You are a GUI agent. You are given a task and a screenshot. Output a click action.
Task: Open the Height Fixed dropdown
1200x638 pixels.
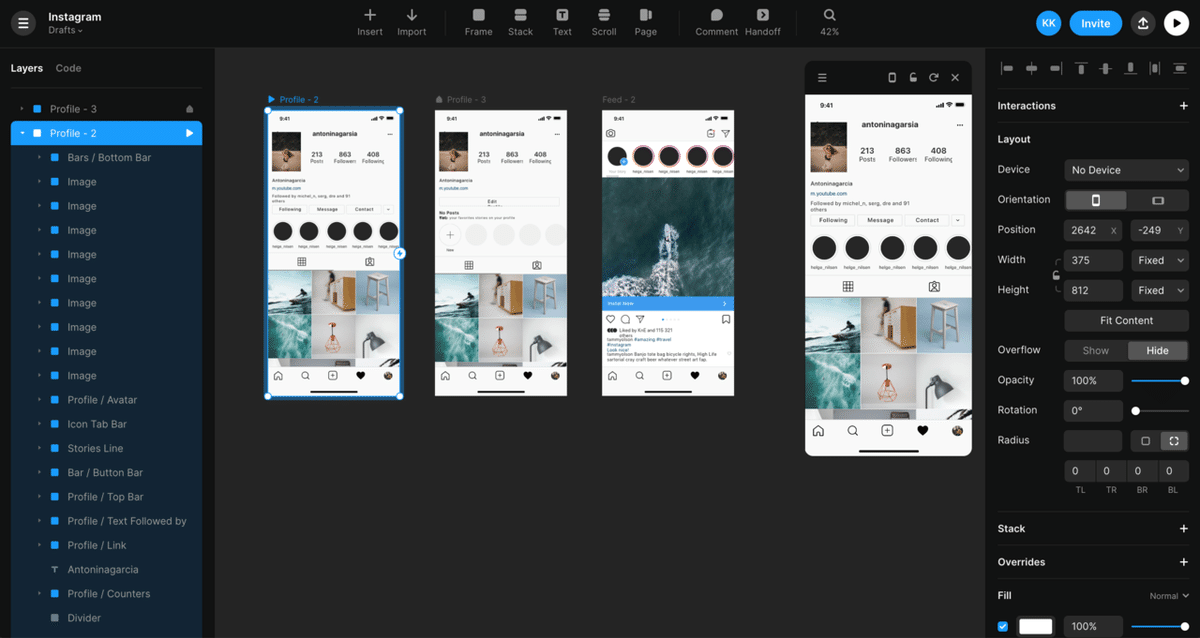pyautogui.click(x=1160, y=290)
